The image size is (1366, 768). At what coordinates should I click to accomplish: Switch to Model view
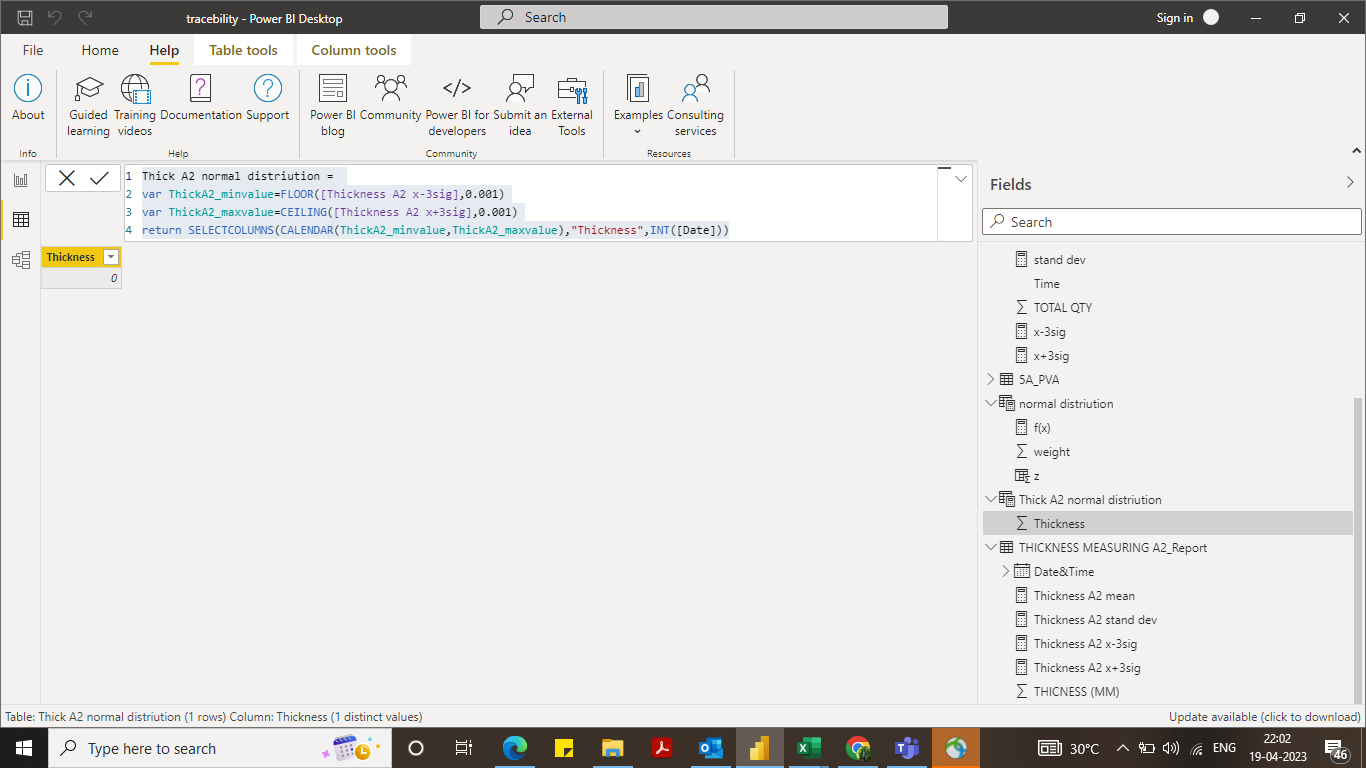click(x=20, y=260)
